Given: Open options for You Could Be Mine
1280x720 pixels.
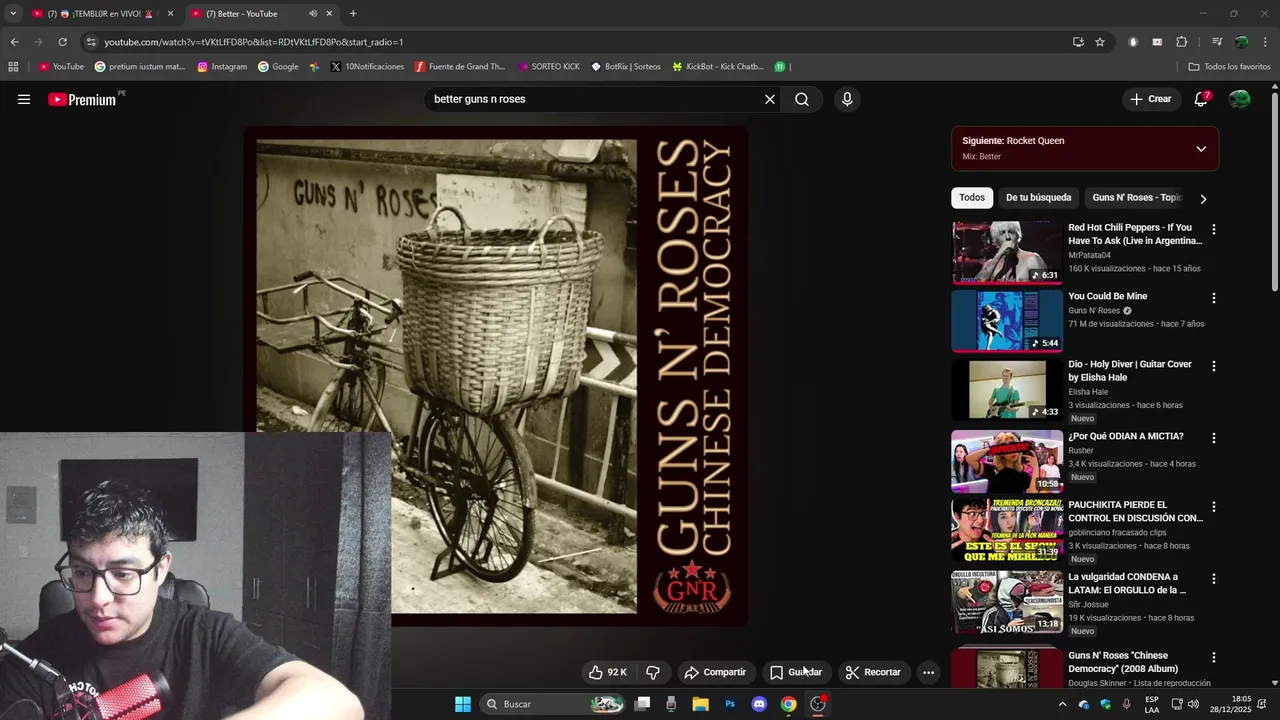Looking at the screenshot, I should (x=1214, y=298).
